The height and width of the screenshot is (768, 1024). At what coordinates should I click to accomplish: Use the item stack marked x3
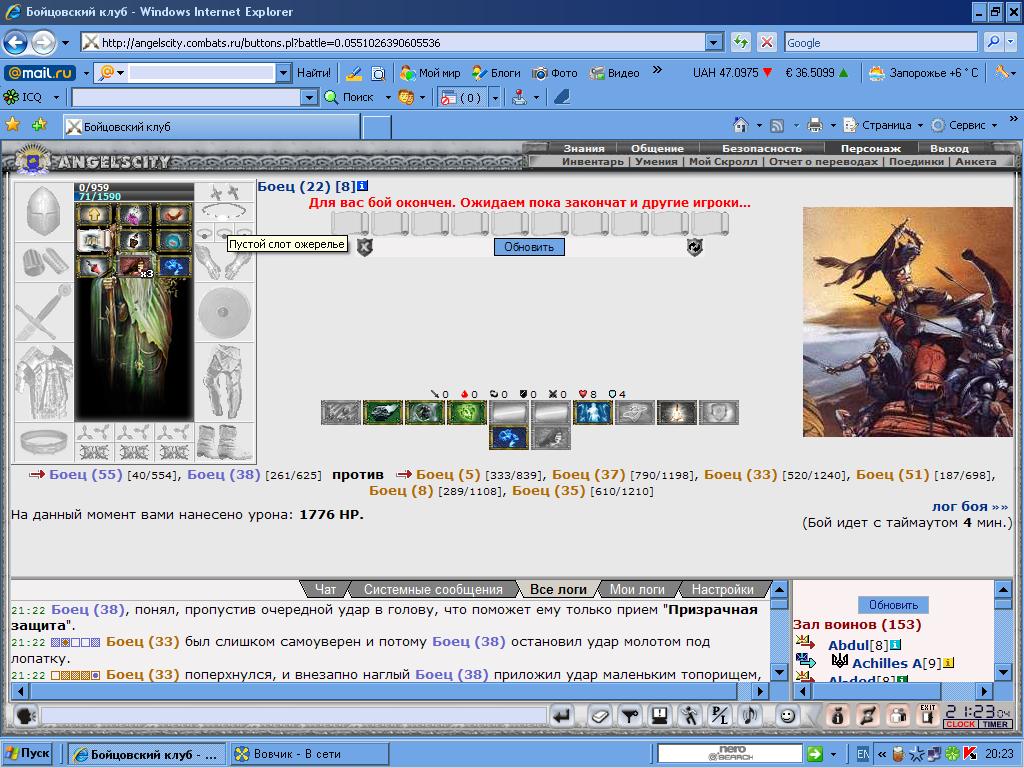(x=135, y=266)
